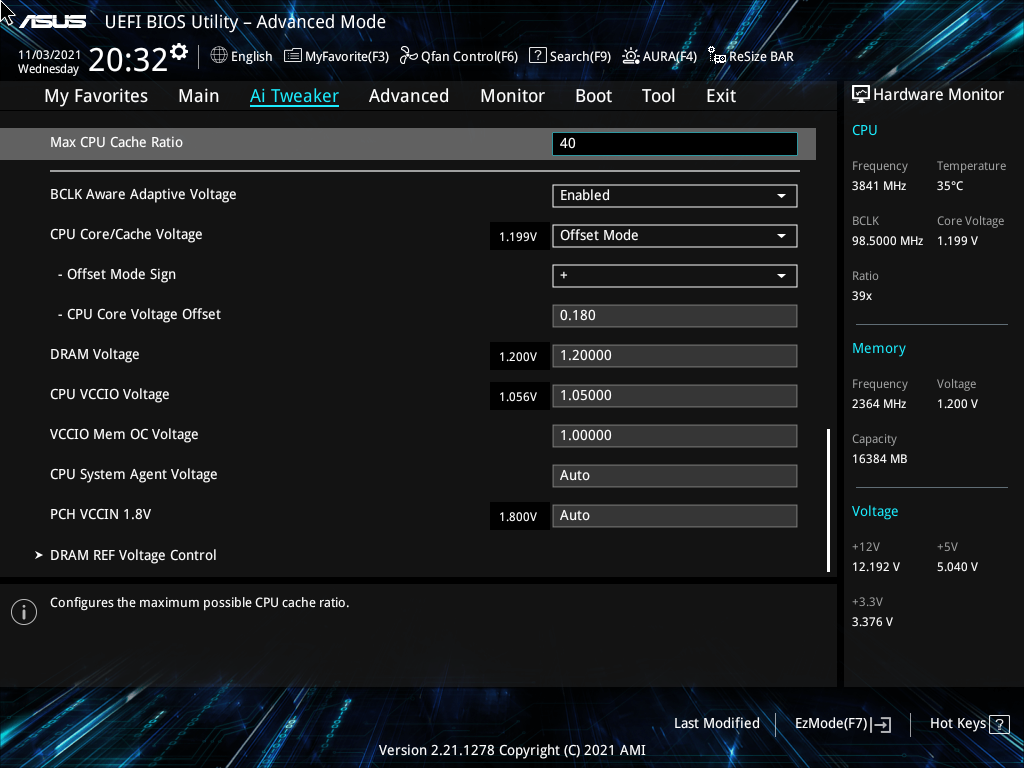
Task: Click CPU System Agent Voltage field
Action: point(675,475)
